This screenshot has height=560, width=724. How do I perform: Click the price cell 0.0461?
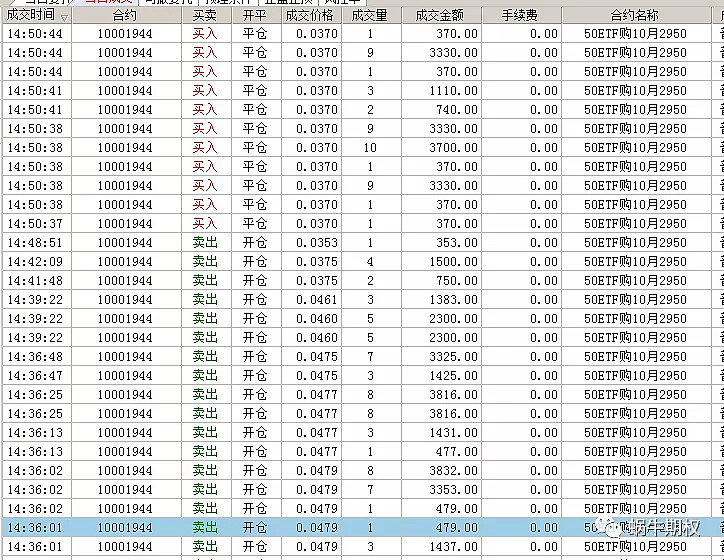coord(317,300)
